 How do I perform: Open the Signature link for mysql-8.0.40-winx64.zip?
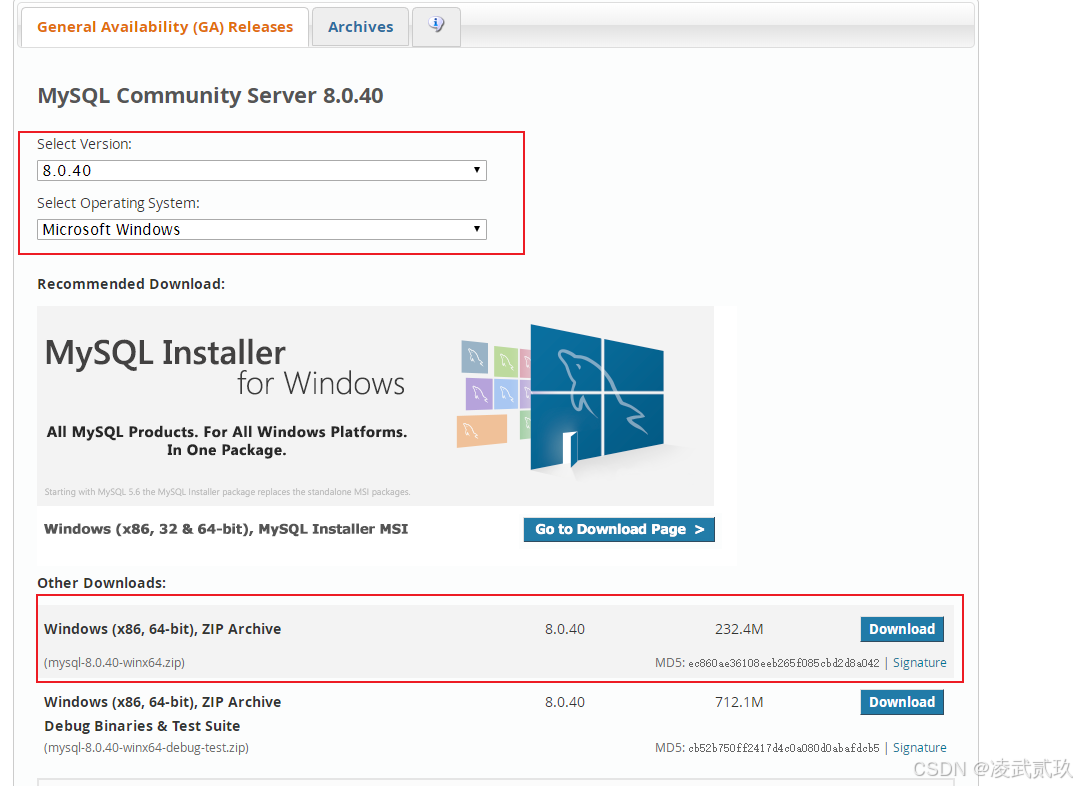919,662
